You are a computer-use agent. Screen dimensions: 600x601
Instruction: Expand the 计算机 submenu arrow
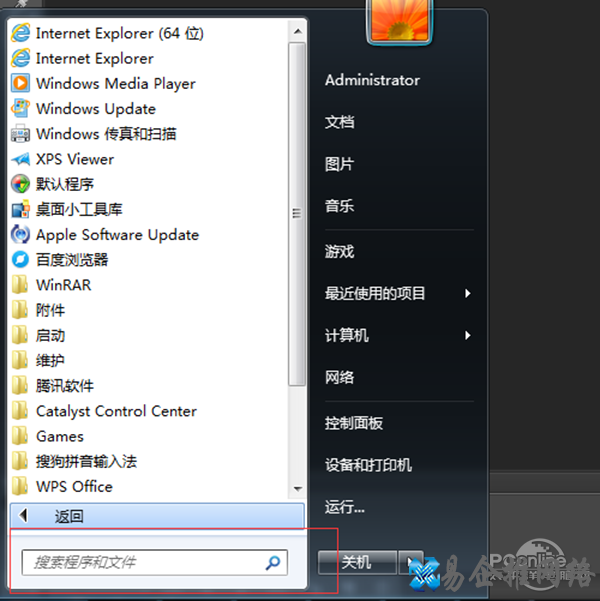tap(467, 335)
